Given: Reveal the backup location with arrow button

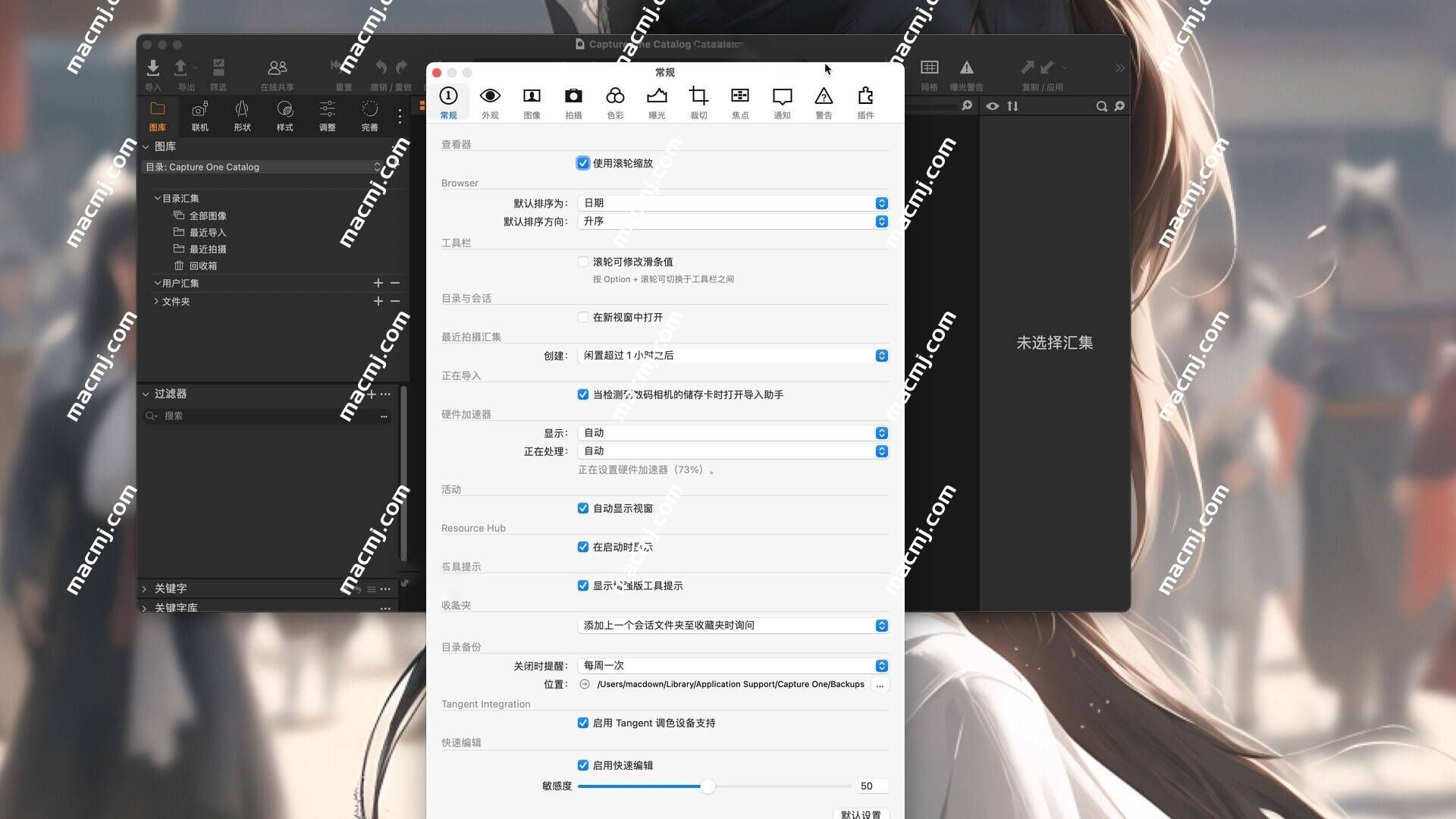Looking at the screenshot, I should coord(585,684).
